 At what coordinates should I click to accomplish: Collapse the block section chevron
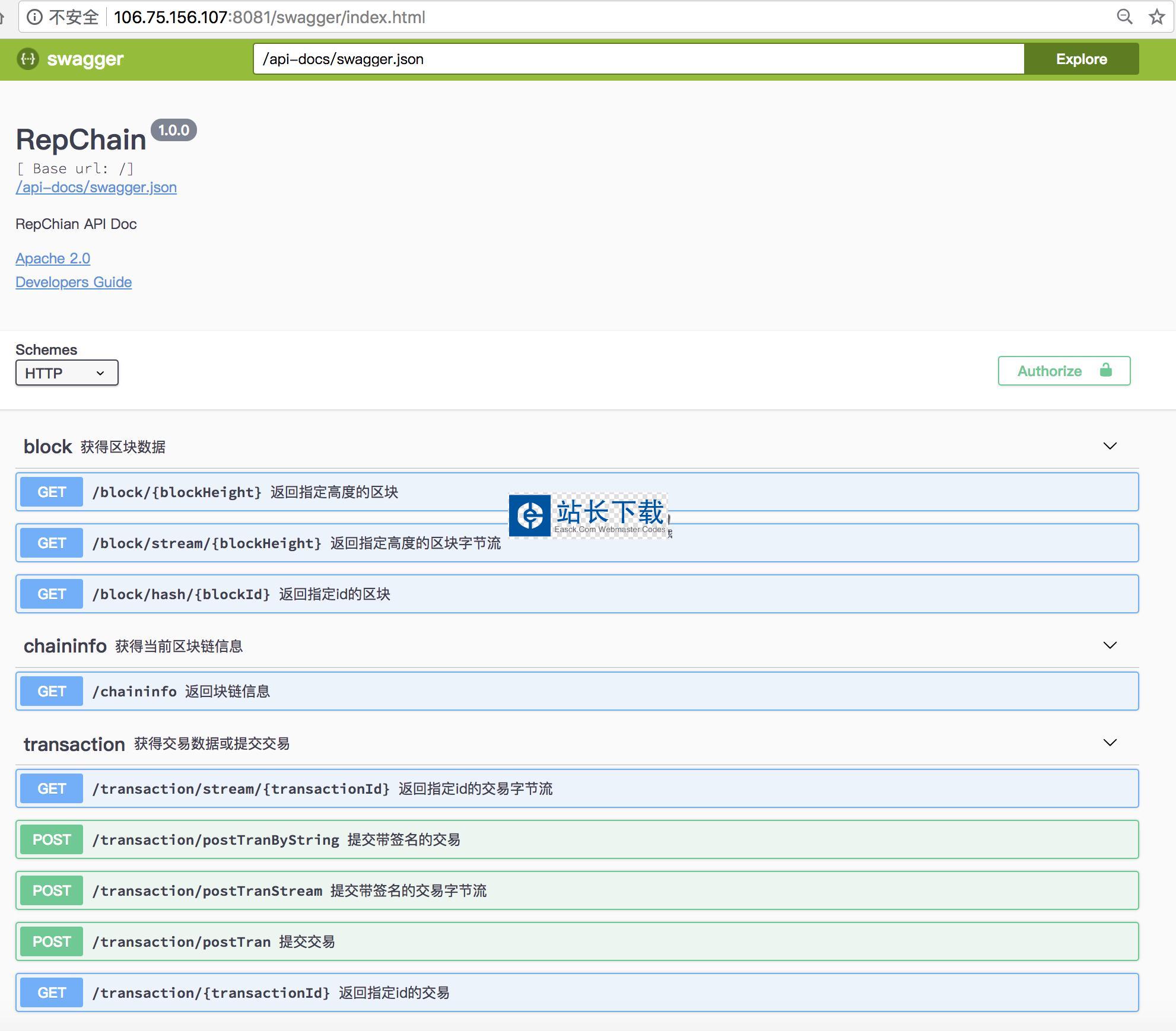(x=1110, y=446)
